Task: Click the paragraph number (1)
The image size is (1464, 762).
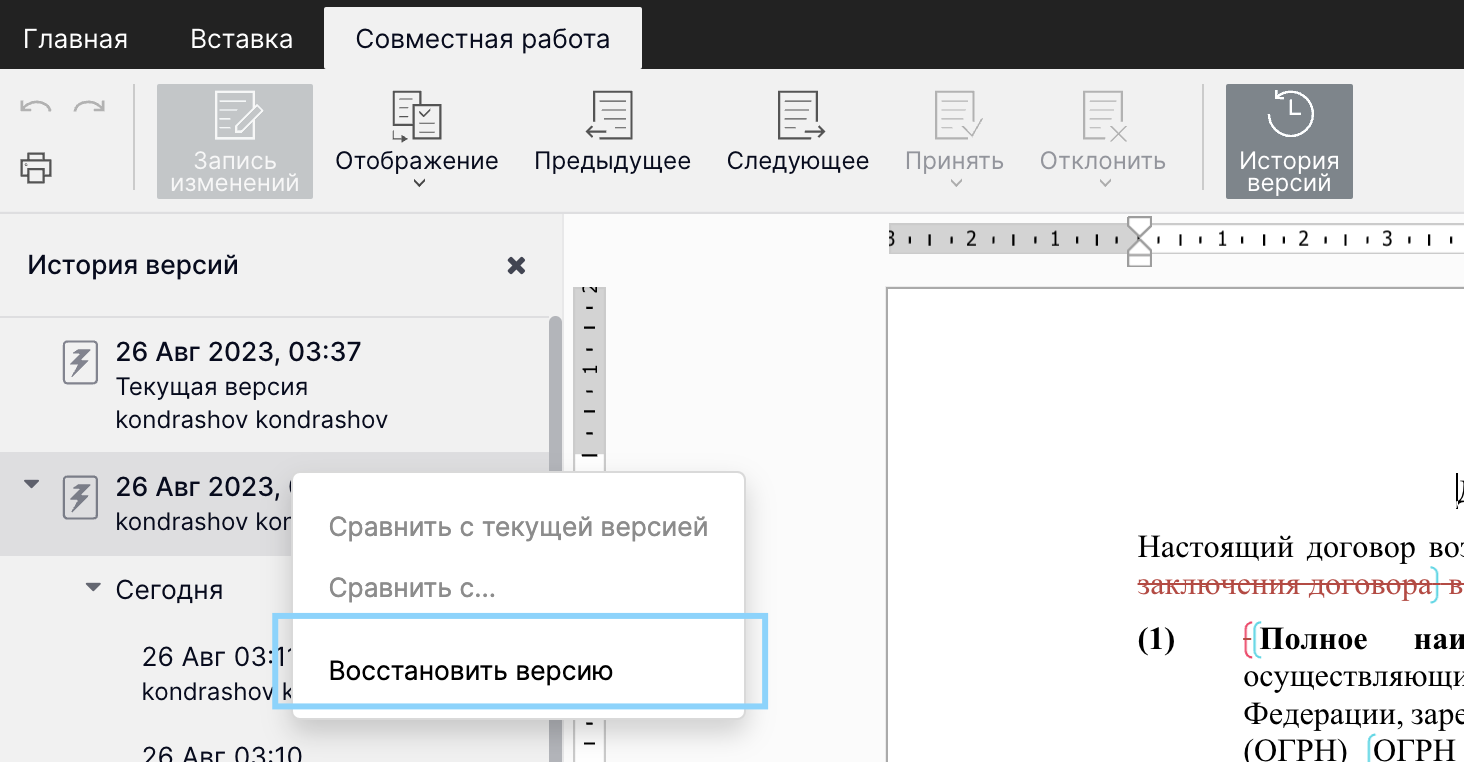Action: click(x=1156, y=640)
